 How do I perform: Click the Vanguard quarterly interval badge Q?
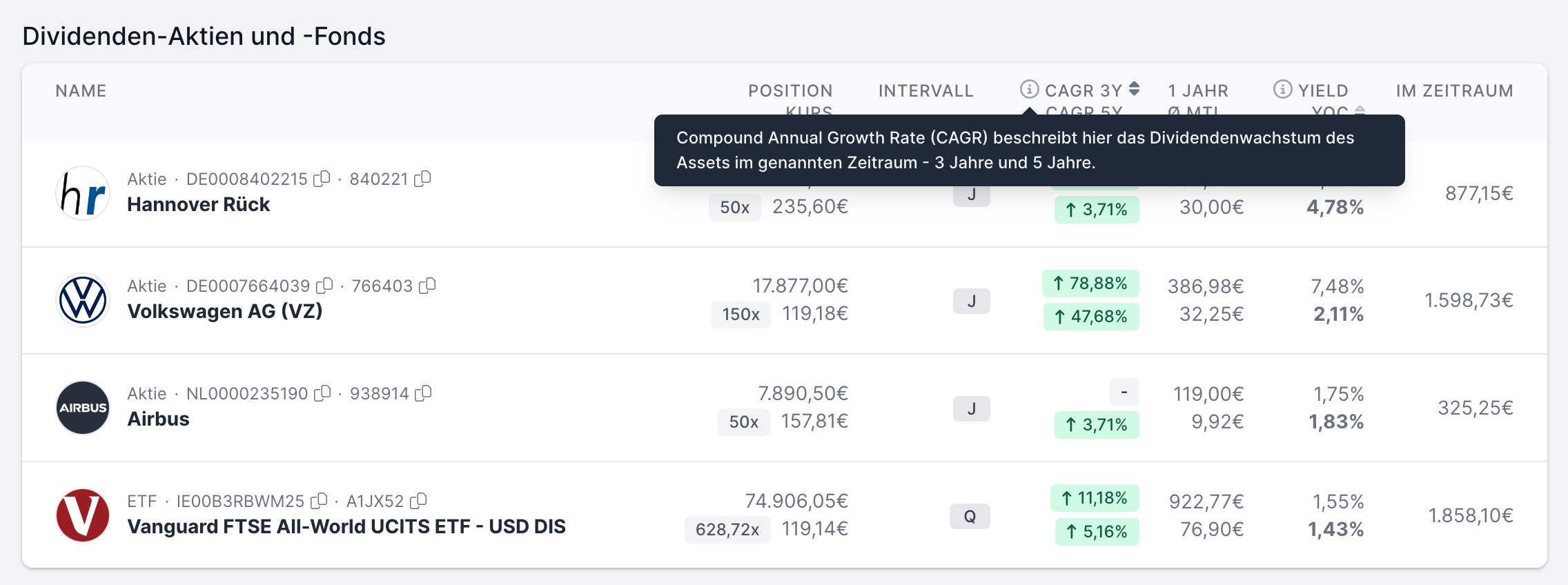coord(970,516)
